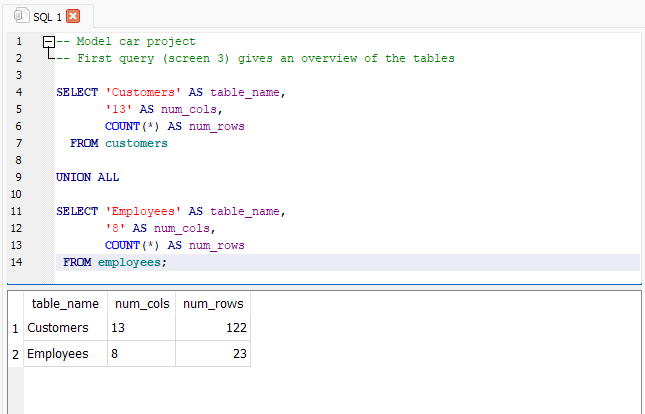The height and width of the screenshot is (414, 645).
Task: Click line number 9 in the gutter
Action: (18, 177)
